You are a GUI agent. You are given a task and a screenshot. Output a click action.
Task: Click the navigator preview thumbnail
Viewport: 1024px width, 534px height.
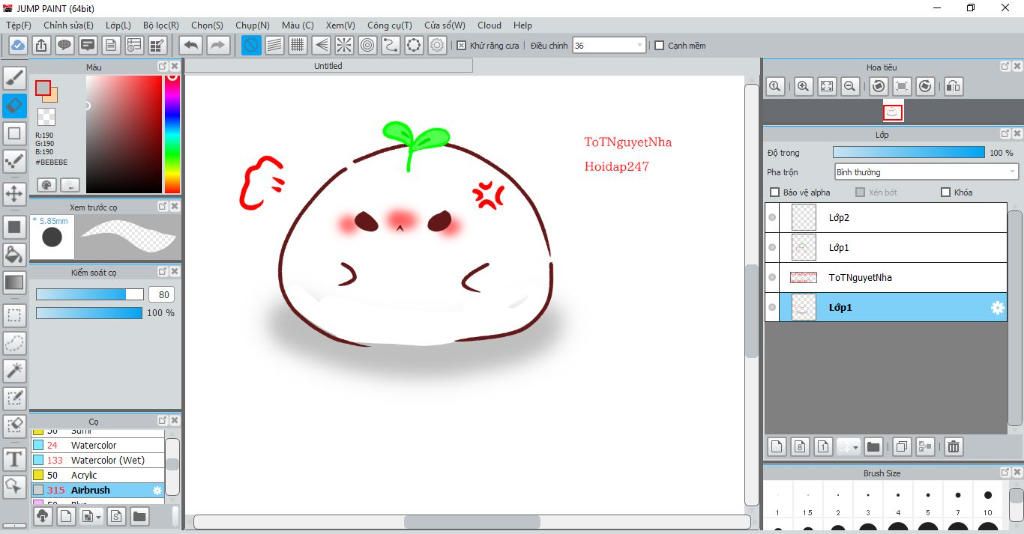[x=893, y=112]
